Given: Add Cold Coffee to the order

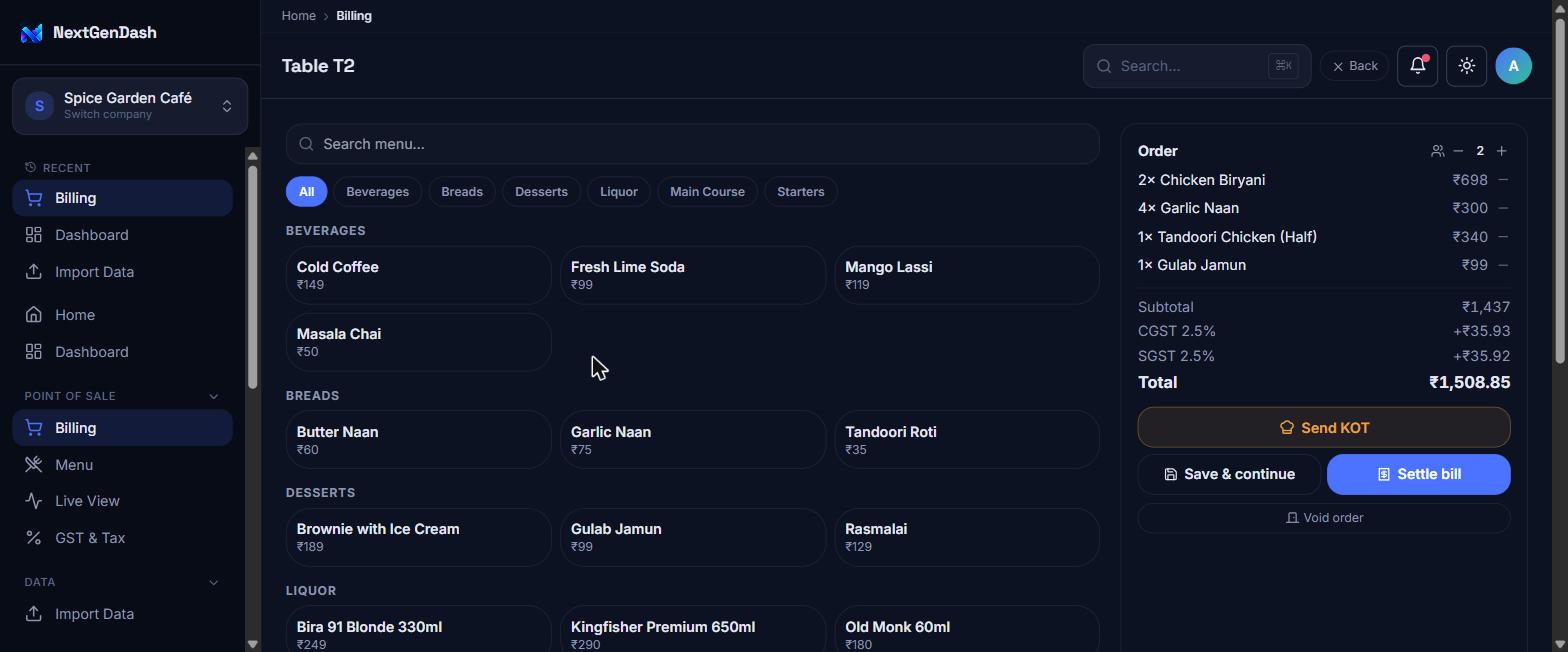Looking at the screenshot, I should [418, 275].
